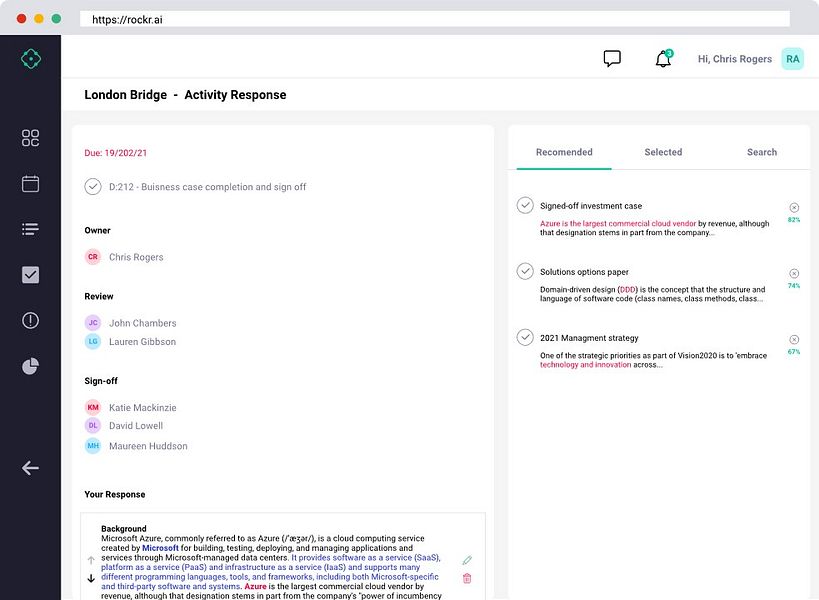The image size is (819, 600).
Task: Move the Background response up
Action: tap(91, 560)
